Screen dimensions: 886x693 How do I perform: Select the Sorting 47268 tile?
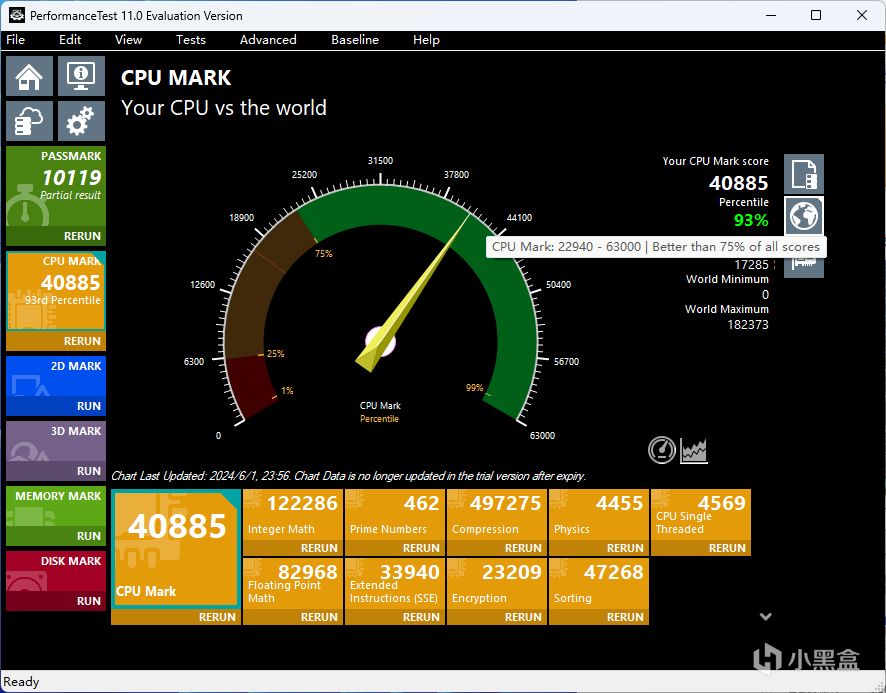coord(599,584)
